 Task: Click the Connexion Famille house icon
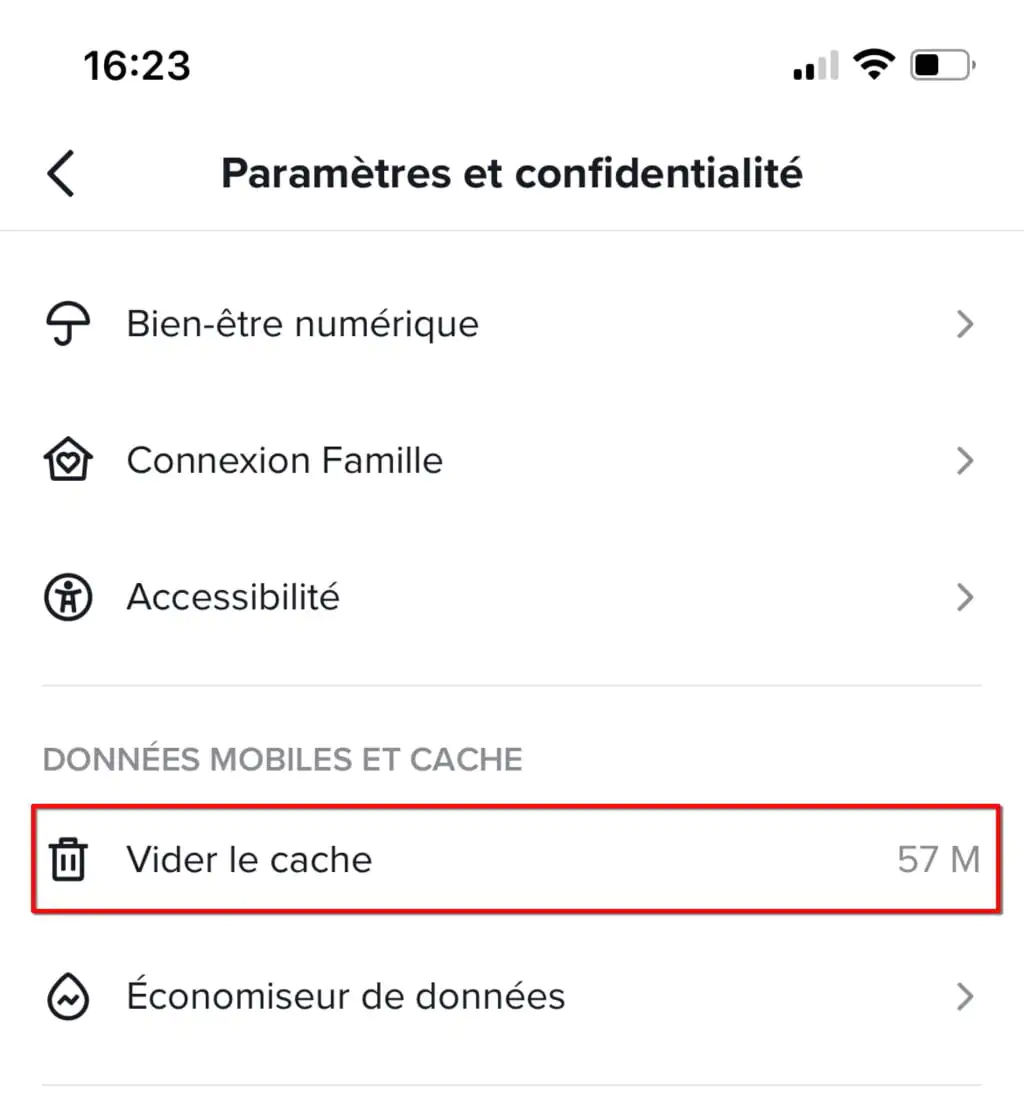click(66, 460)
